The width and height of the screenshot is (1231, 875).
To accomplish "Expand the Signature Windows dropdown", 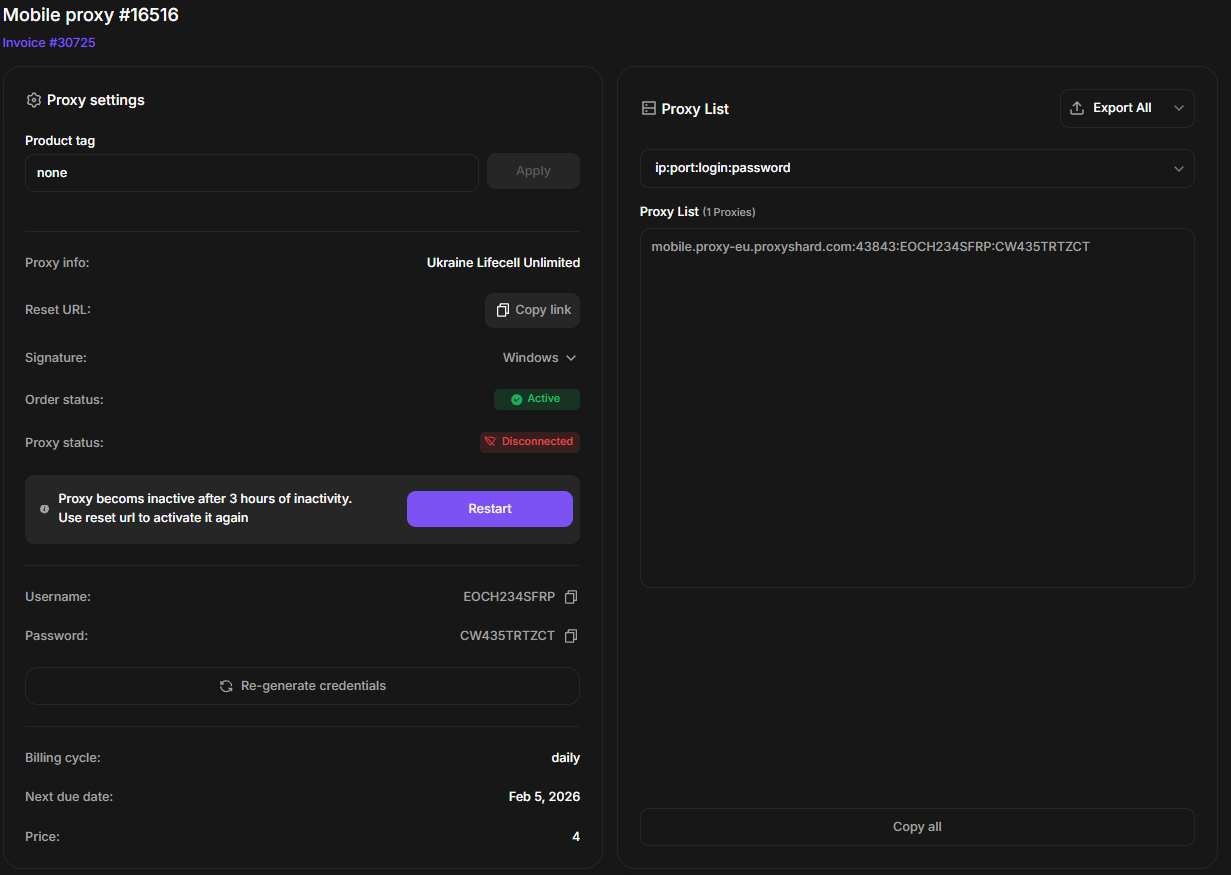I will click(539, 358).
